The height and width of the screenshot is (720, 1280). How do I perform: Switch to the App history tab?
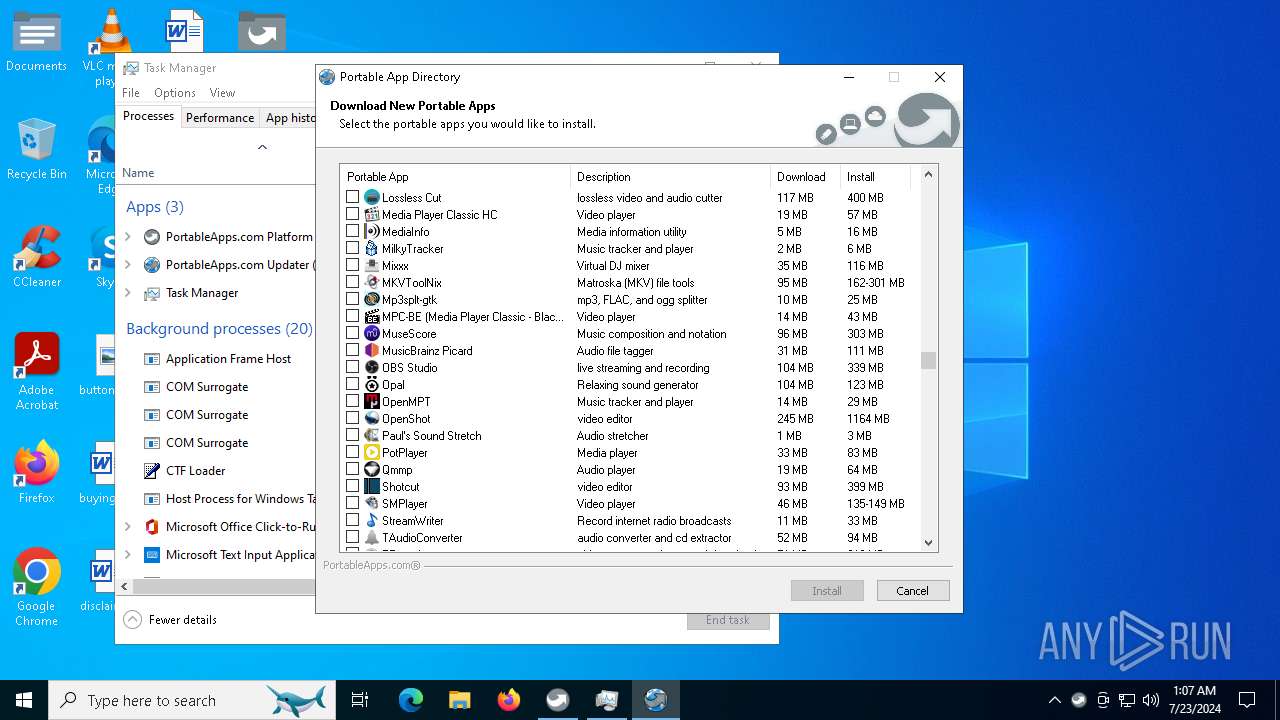[x=289, y=117]
